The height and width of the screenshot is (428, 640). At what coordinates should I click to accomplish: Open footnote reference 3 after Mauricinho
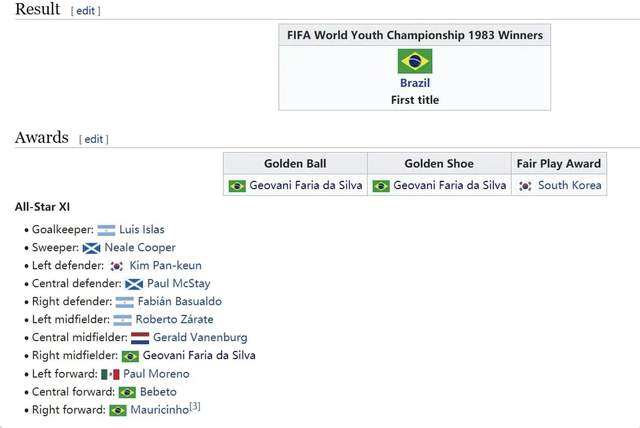(x=195, y=406)
